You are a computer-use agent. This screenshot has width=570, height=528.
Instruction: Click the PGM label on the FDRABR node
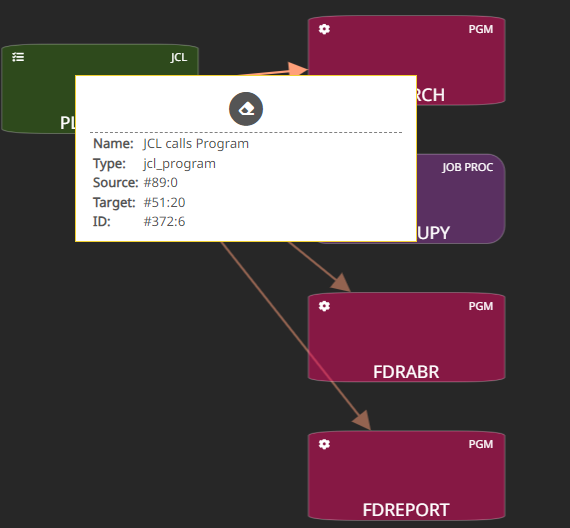tap(481, 306)
